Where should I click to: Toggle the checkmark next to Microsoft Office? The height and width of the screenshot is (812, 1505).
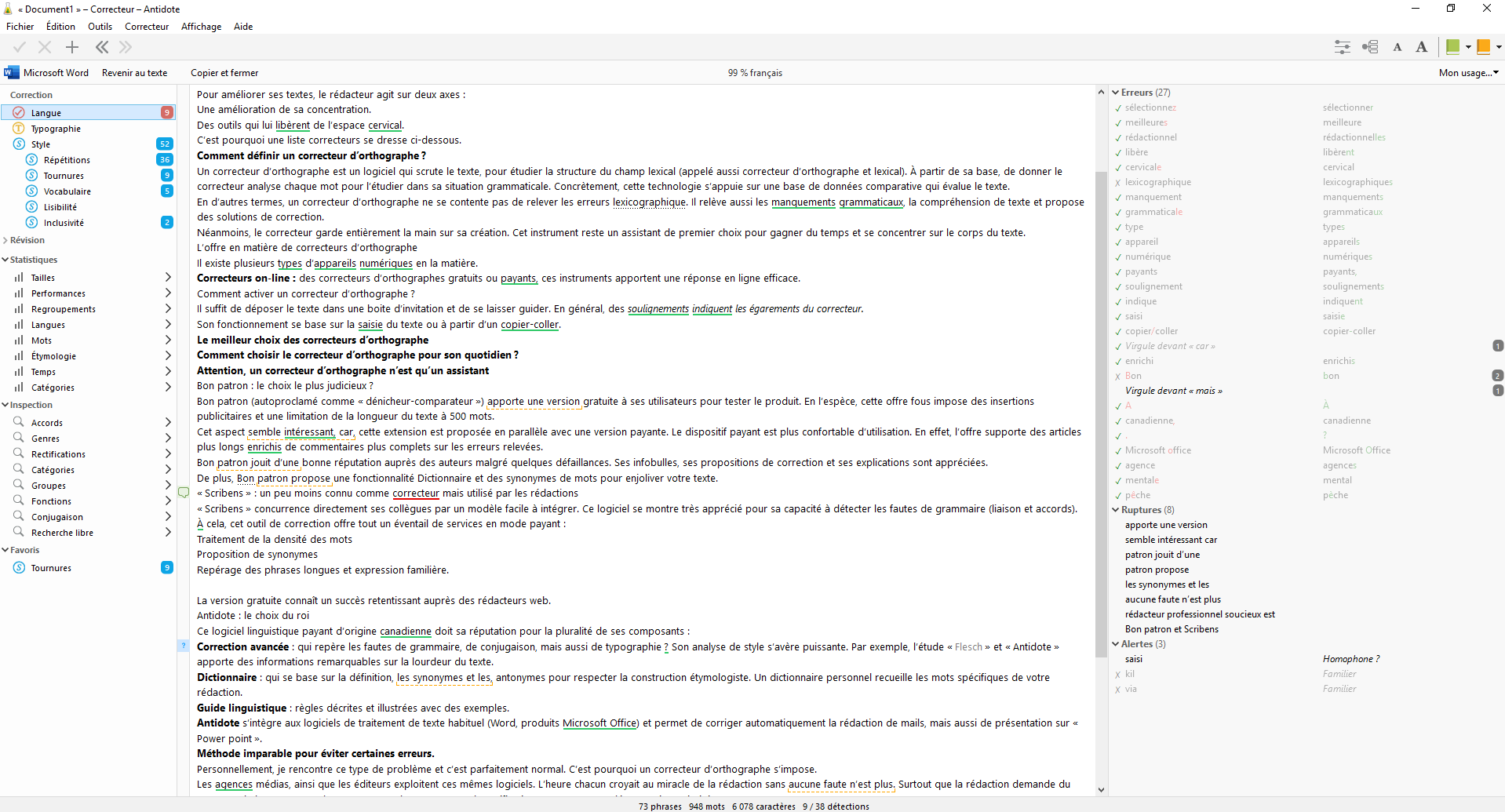tap(1118, 450)
